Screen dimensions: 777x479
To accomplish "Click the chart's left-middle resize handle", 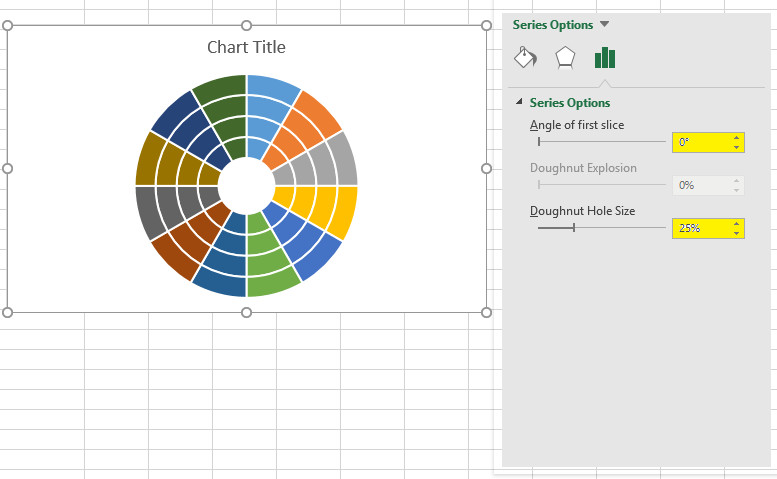I will [8, 169].
